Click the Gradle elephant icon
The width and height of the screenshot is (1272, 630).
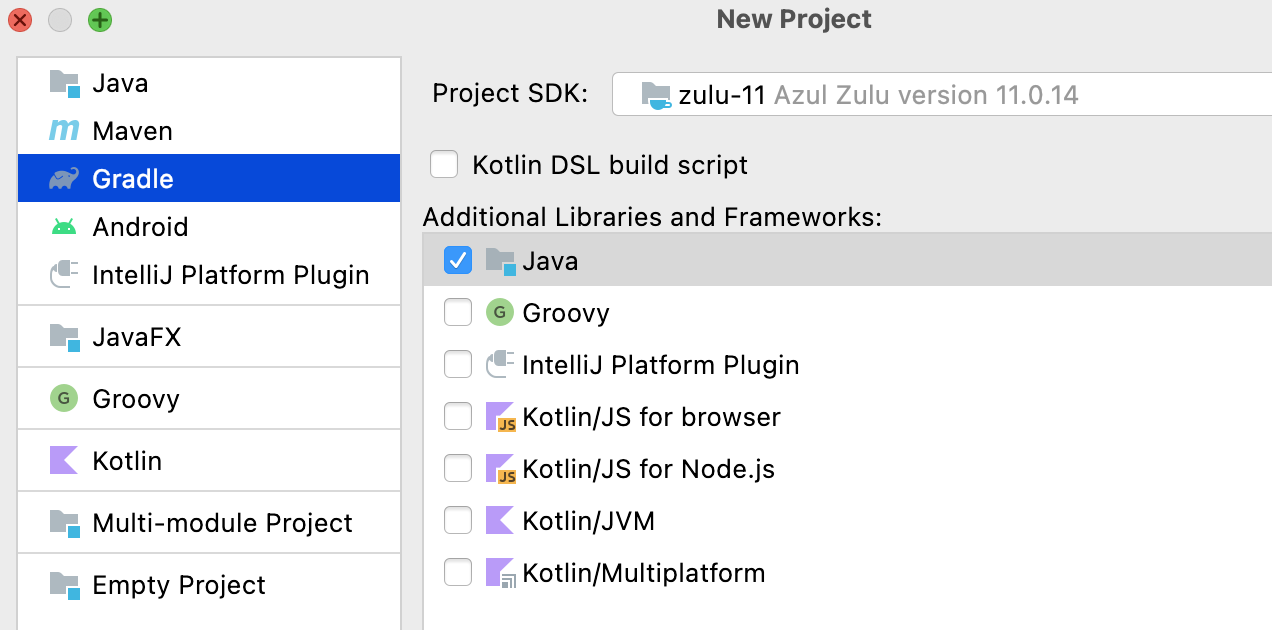(x=62, y=179)
